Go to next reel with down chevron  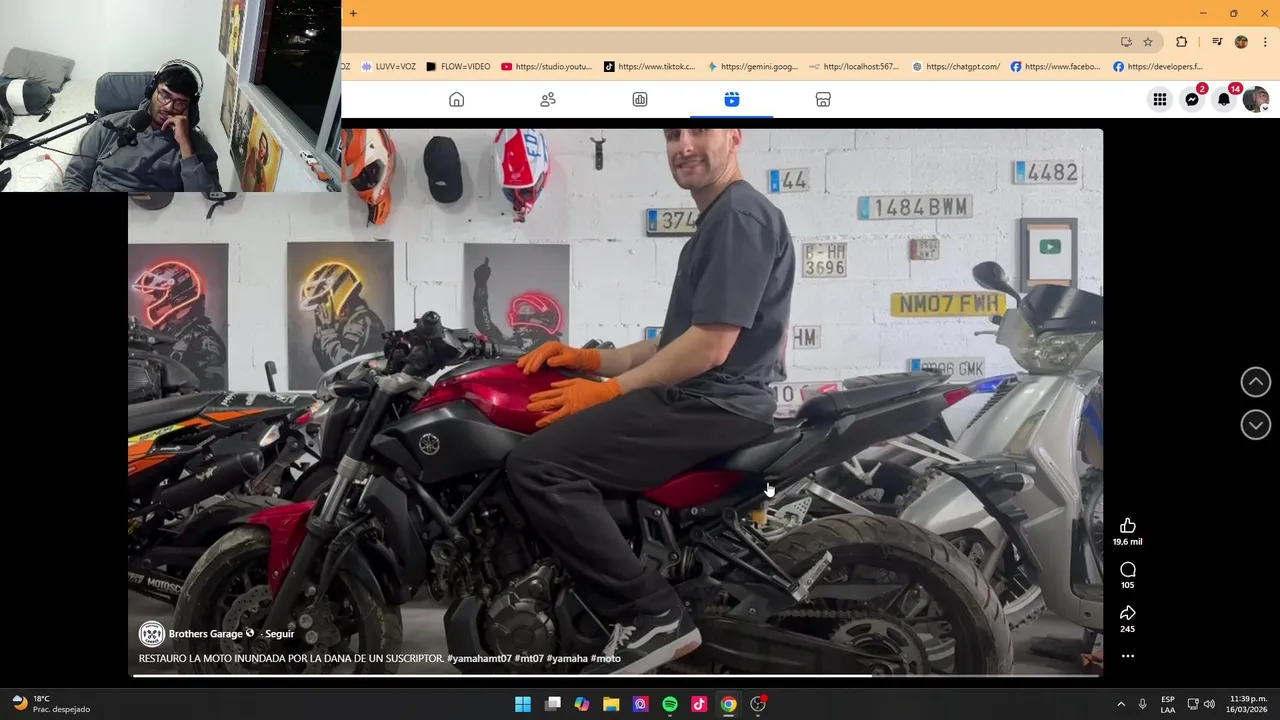1255,425
